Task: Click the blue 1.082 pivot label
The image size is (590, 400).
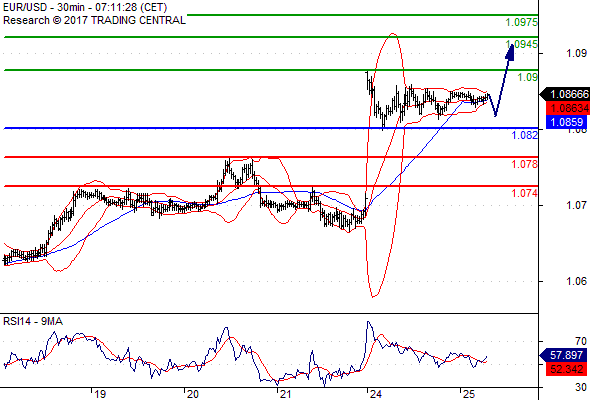Action: (x=525, y=135)
